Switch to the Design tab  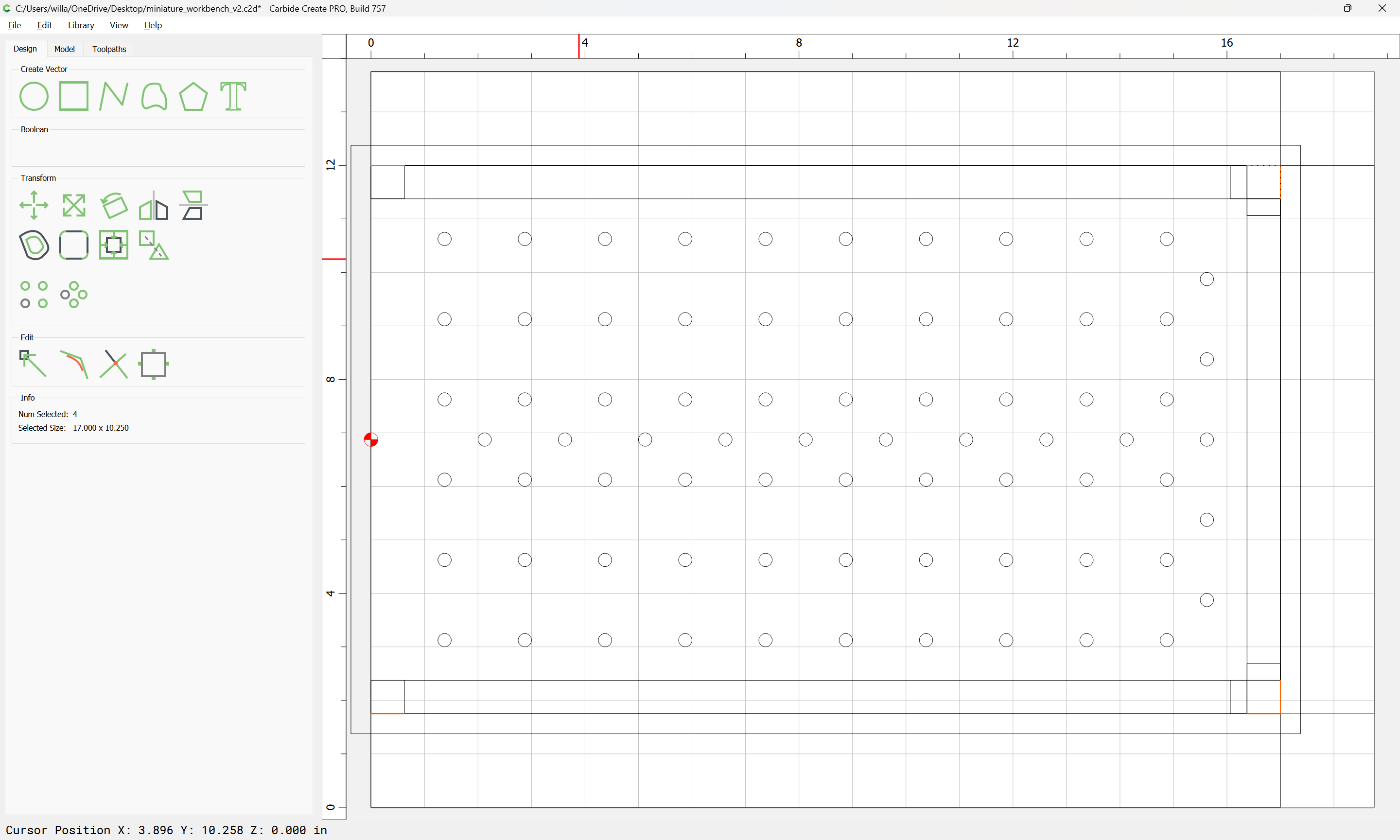(25, 49)
